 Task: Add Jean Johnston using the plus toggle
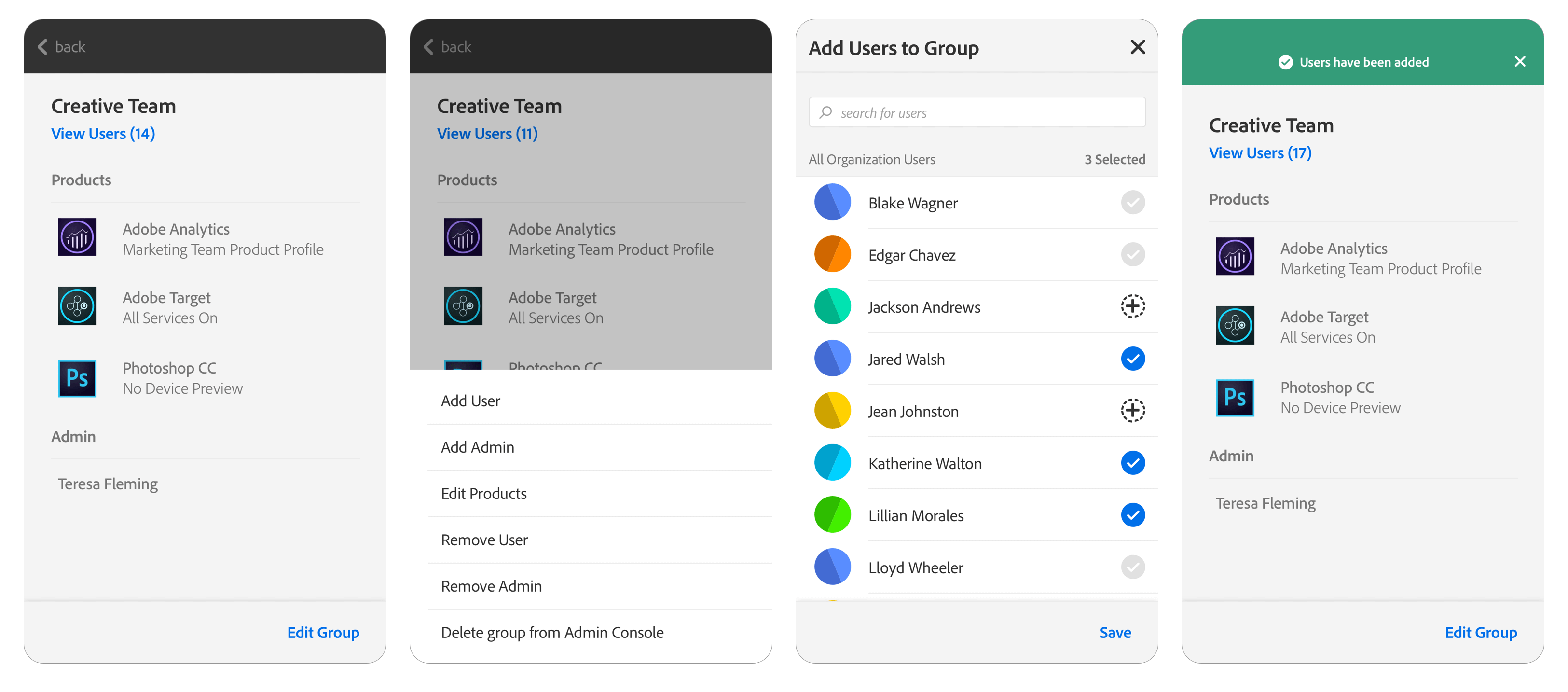pos(1132,411)
